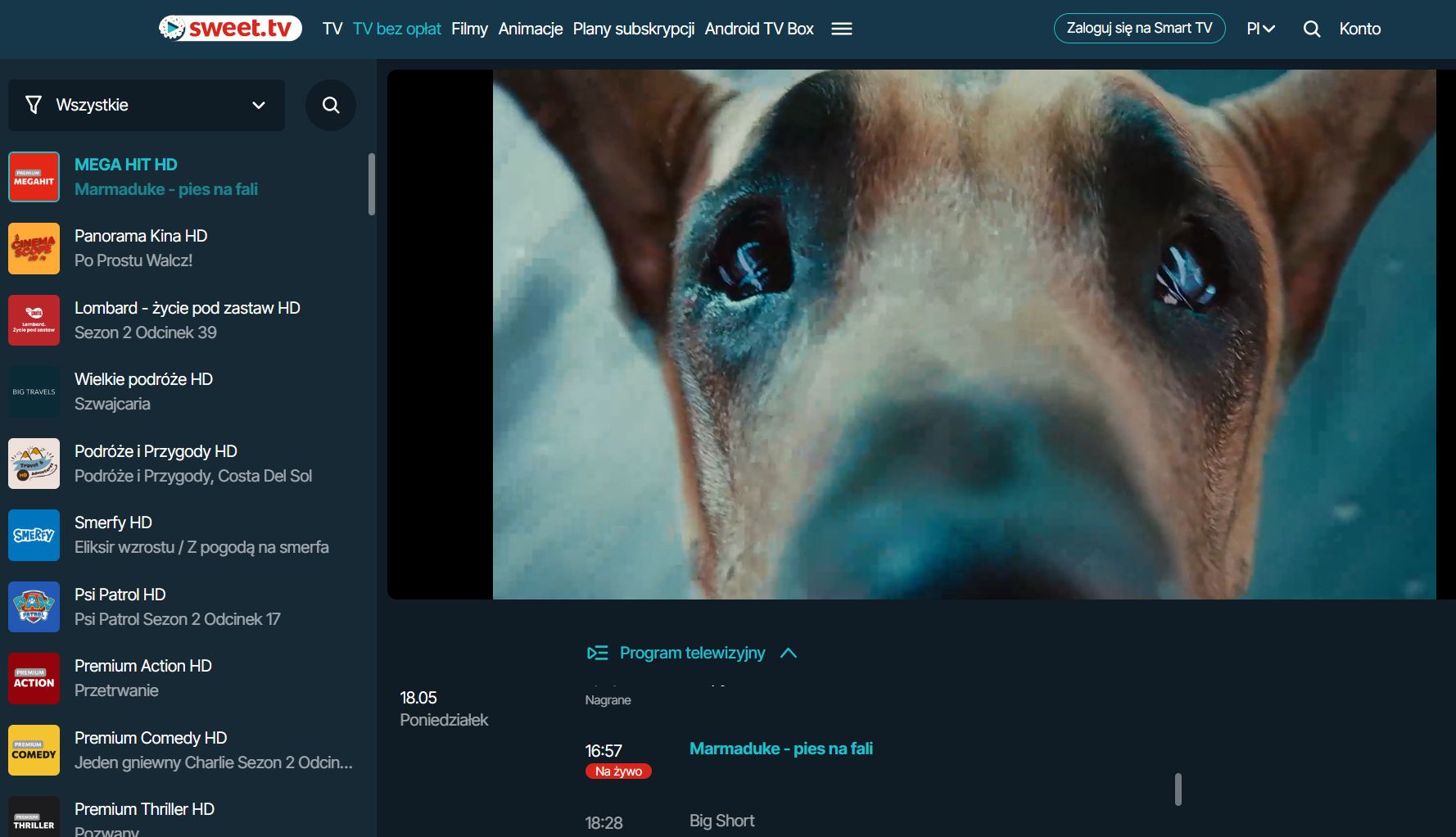This screenshot has width=1456, height=837.
Task: Open the Filmy menu item
Action: 469,29
